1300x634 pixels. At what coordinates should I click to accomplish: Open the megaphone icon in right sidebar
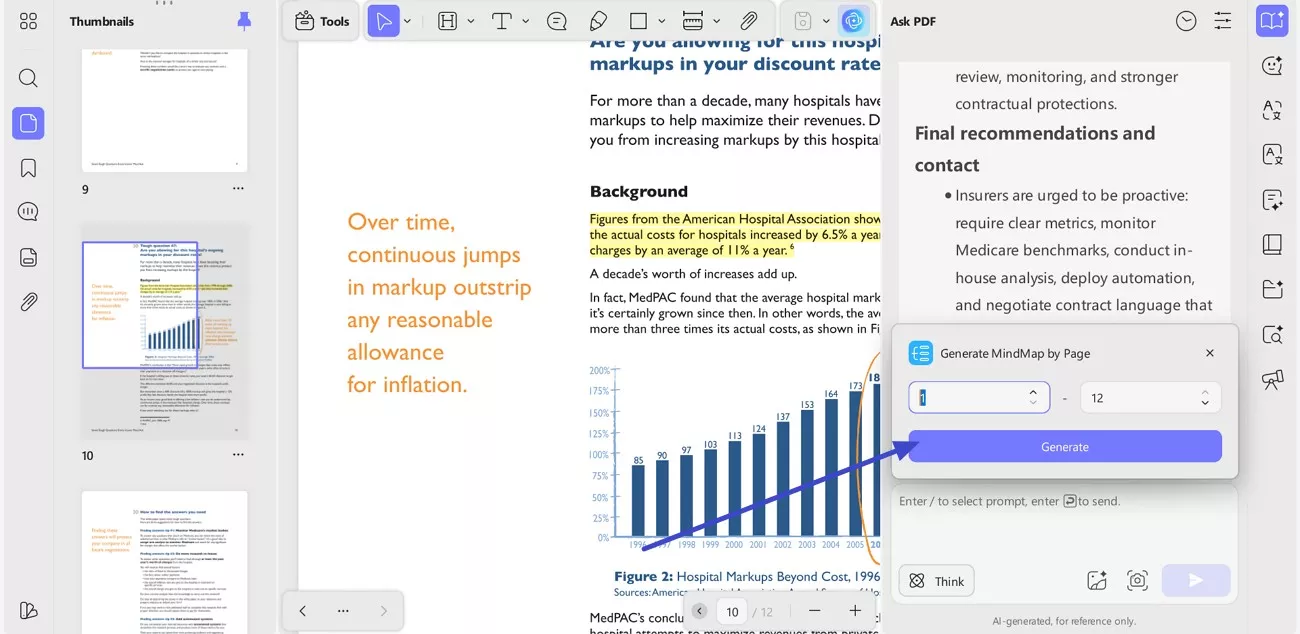click(x=1272, y=379)
